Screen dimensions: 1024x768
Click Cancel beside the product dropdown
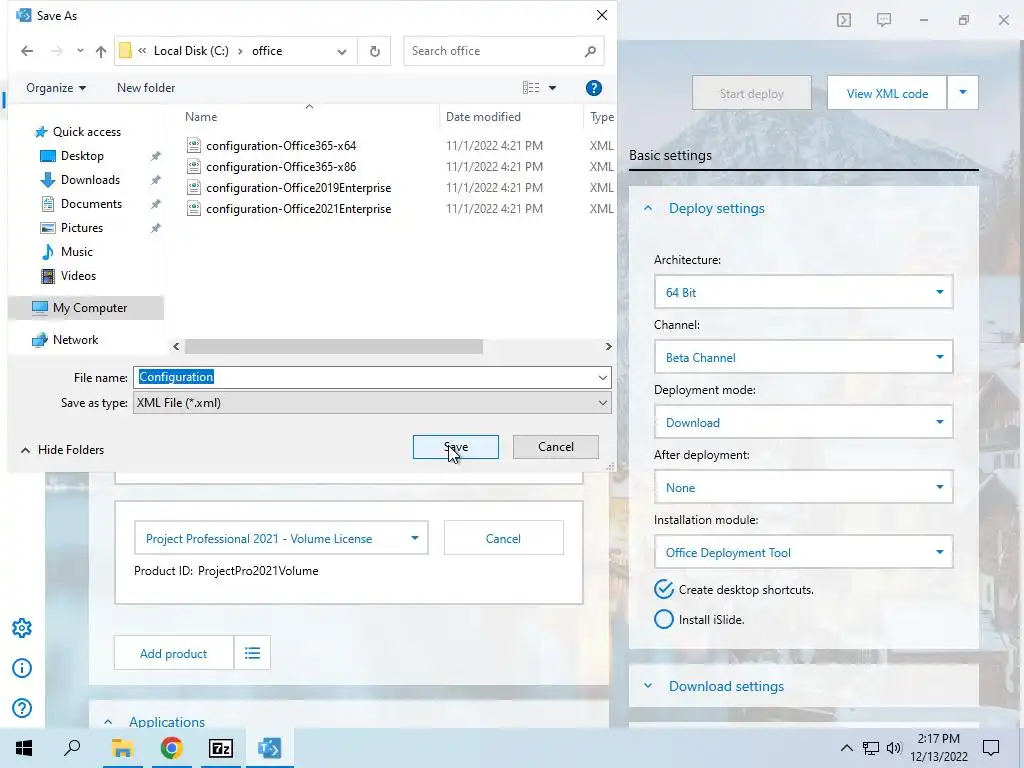pyautogui.click(x=503, y=538)
